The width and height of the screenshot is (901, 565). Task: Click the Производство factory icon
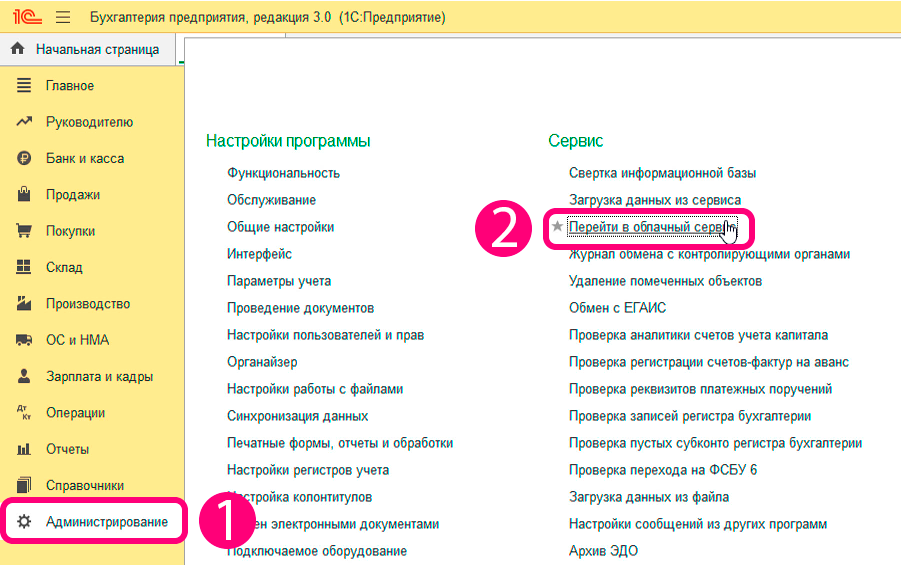[x=24, y=303]
